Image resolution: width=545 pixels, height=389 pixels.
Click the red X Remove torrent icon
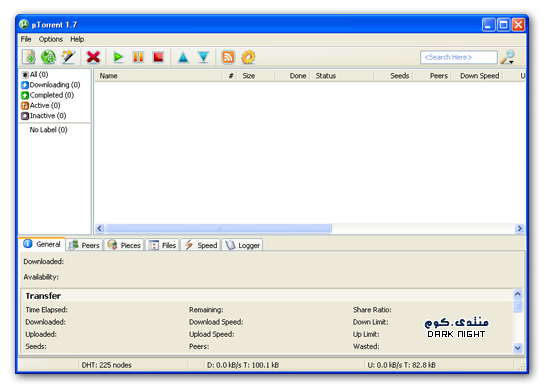point(93,57)
